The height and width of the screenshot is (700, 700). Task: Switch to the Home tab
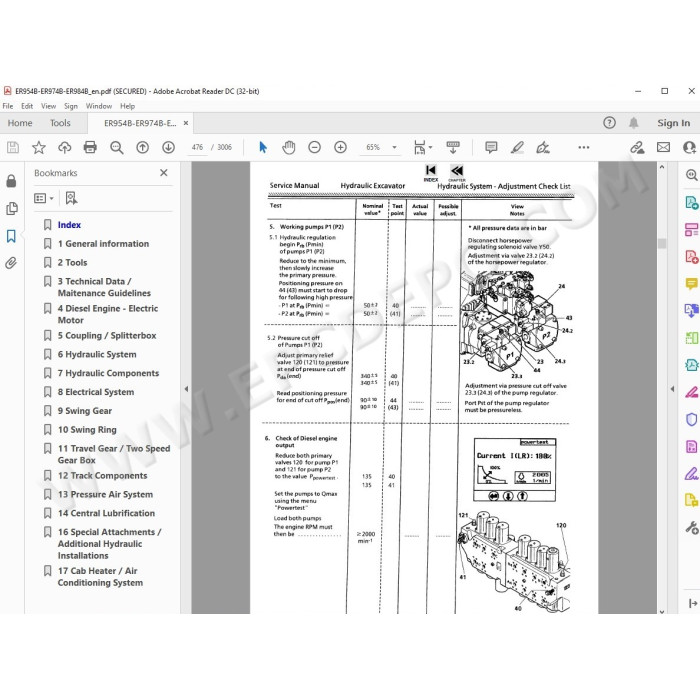point(20,123)
